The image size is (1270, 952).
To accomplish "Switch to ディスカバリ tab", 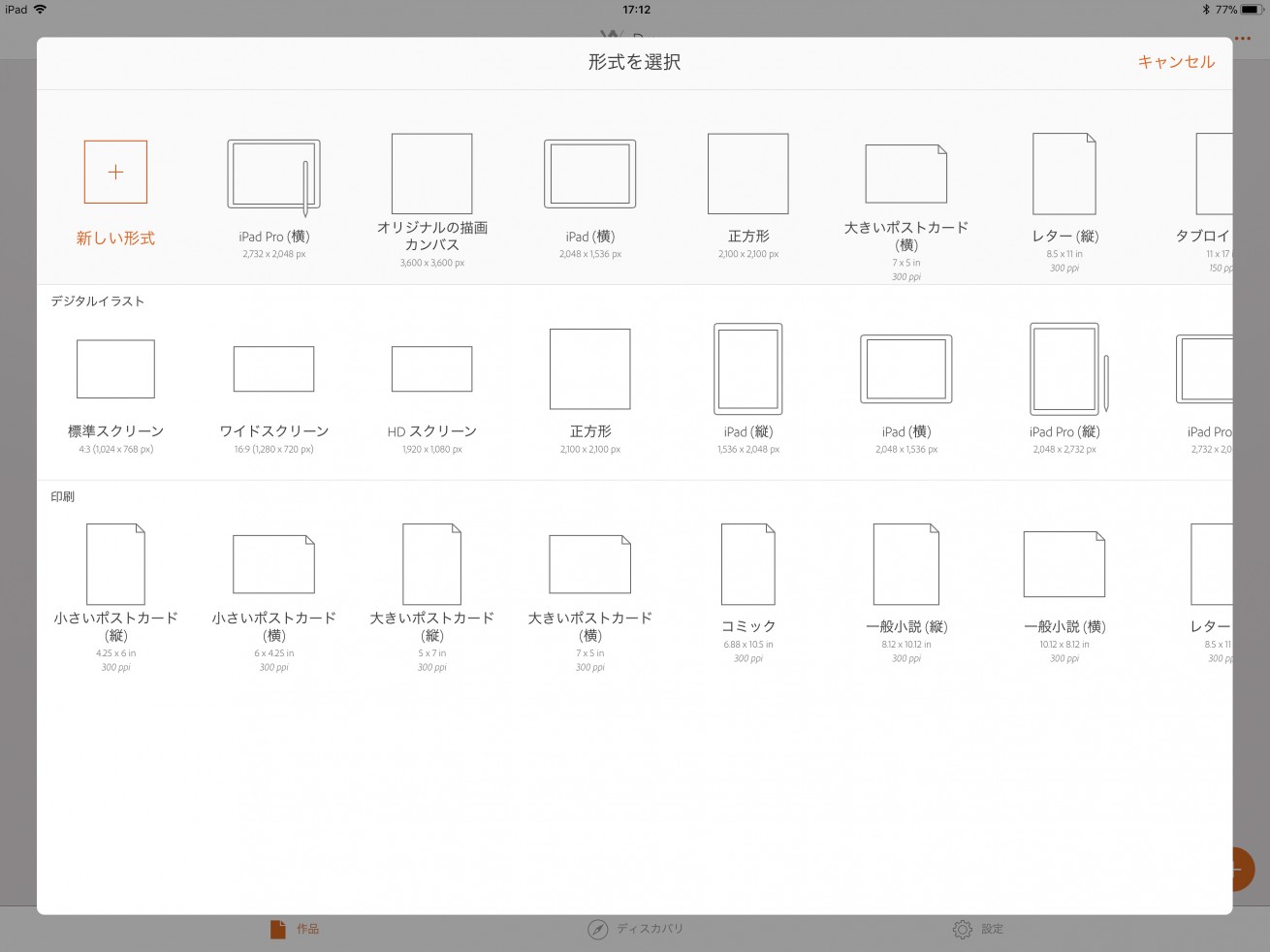I will 636,929.
